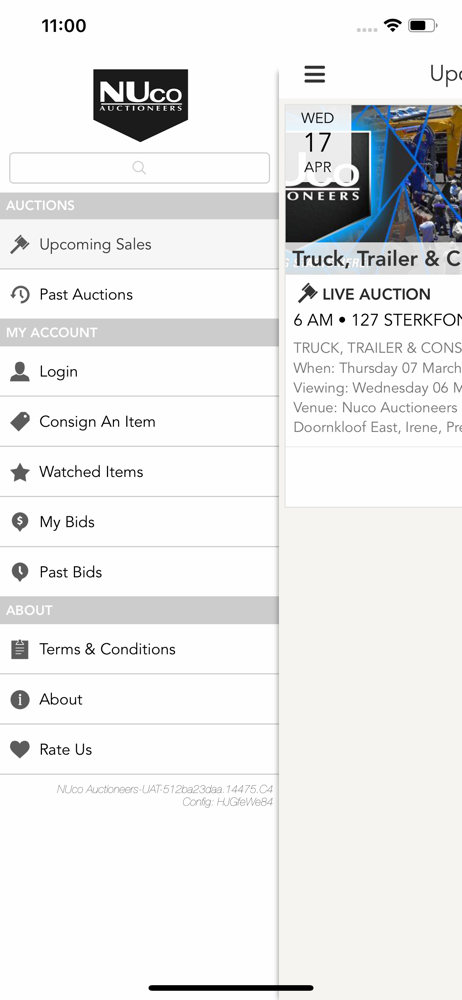This screenshot has height=1000, width=462.
Task: Click the person icon next to Login
Action: coord(20,372)
